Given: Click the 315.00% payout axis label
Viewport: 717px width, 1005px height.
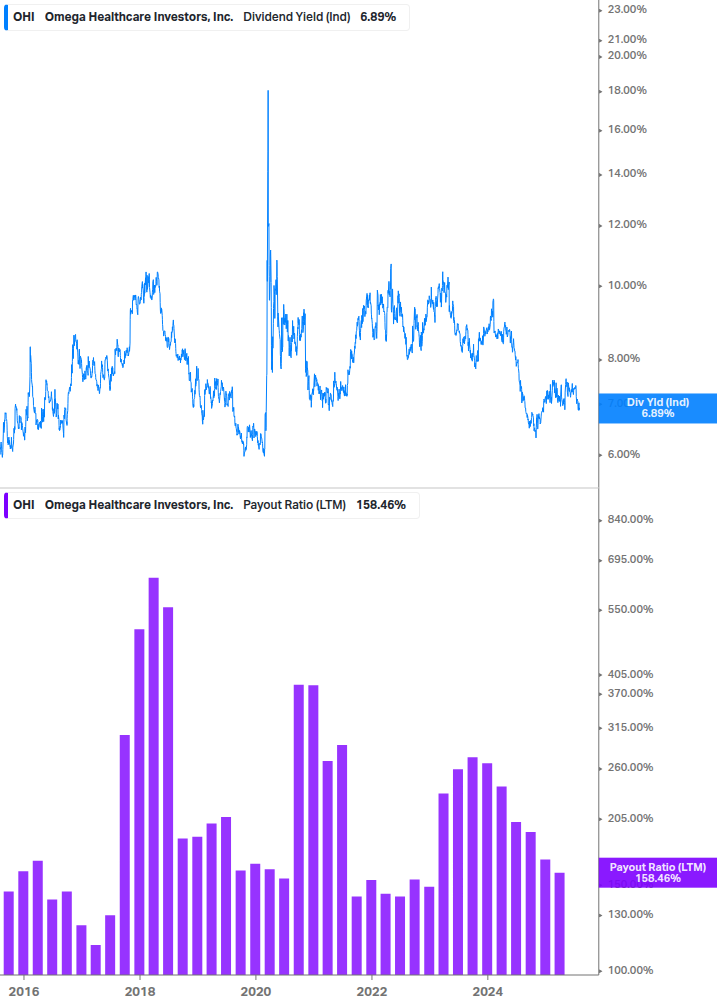Looking at the screenshot, I should coord(630,727).
